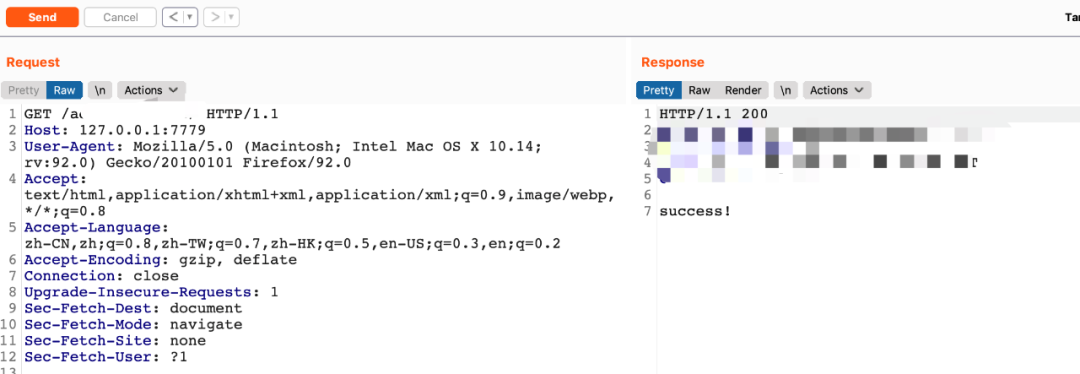Image resolution: width=1080 pixels, height=374 pixels.
Task: Expand the Response Actions menu
Action: pyautogui.click(x=837, y=90)
